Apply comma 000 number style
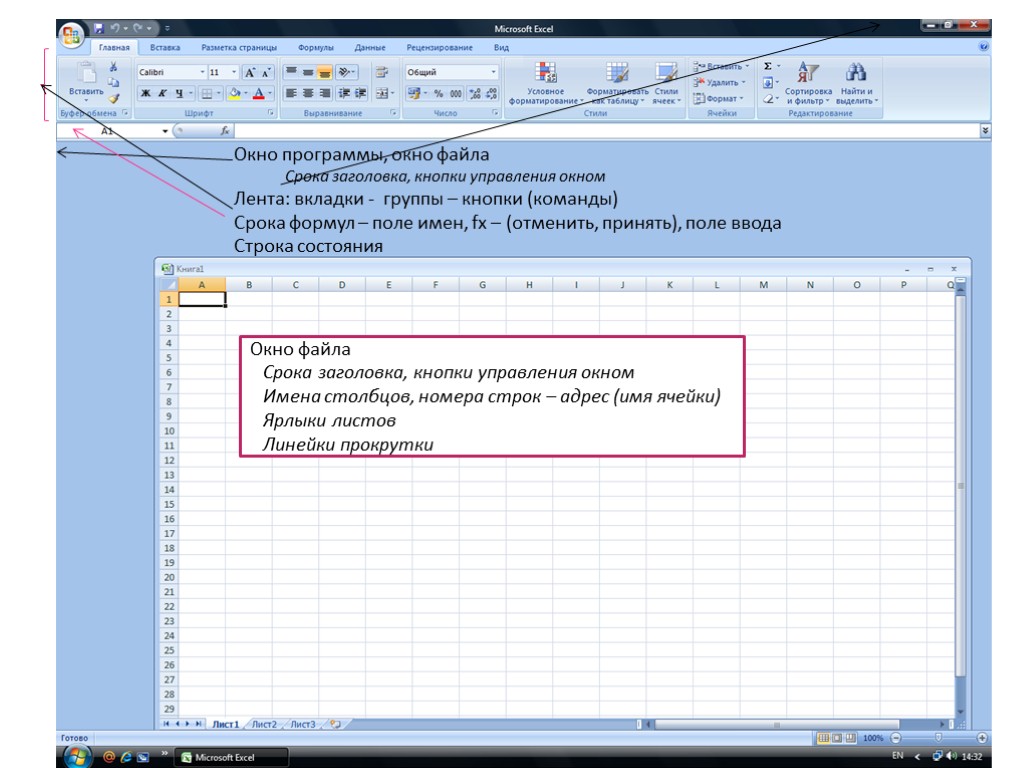1024x768 pixels. pyautogui.click(x=456, y=93)
